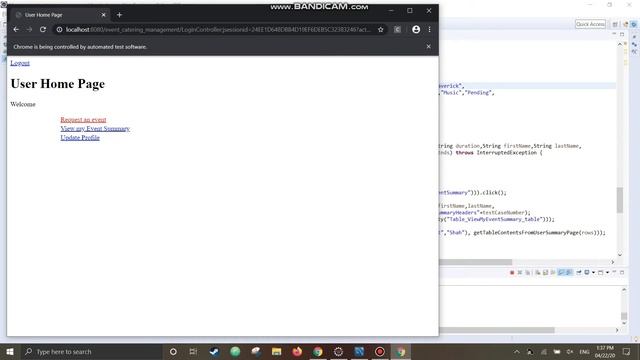Close the User Home Page tab

(103, 15)
